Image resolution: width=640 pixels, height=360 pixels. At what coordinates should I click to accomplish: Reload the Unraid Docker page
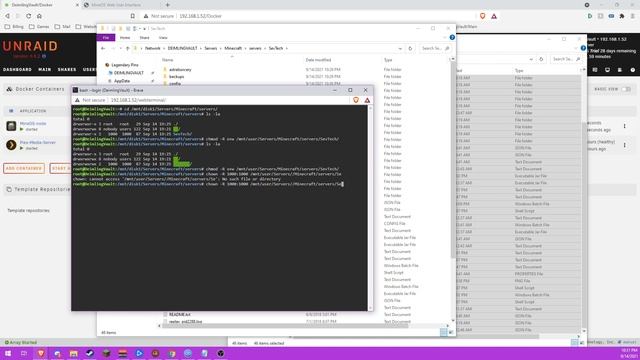(x=28, y=16)
